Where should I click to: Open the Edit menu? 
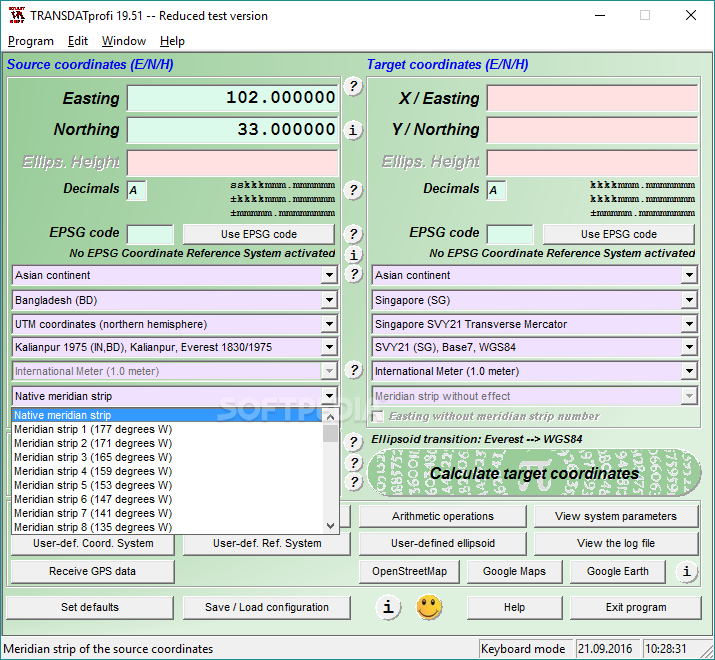click(x=78, y=41)
